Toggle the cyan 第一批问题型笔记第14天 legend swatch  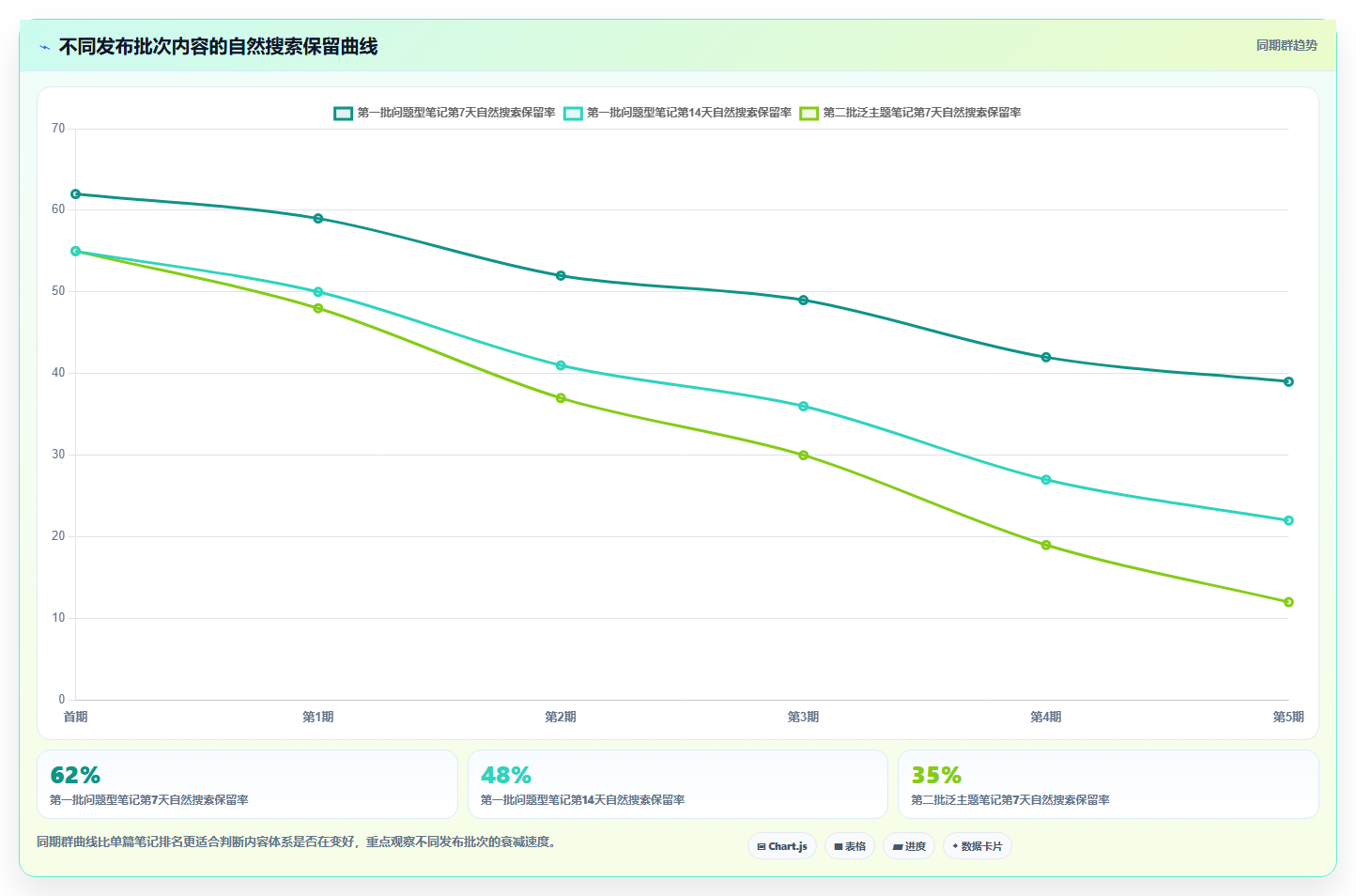click(573, 113)
